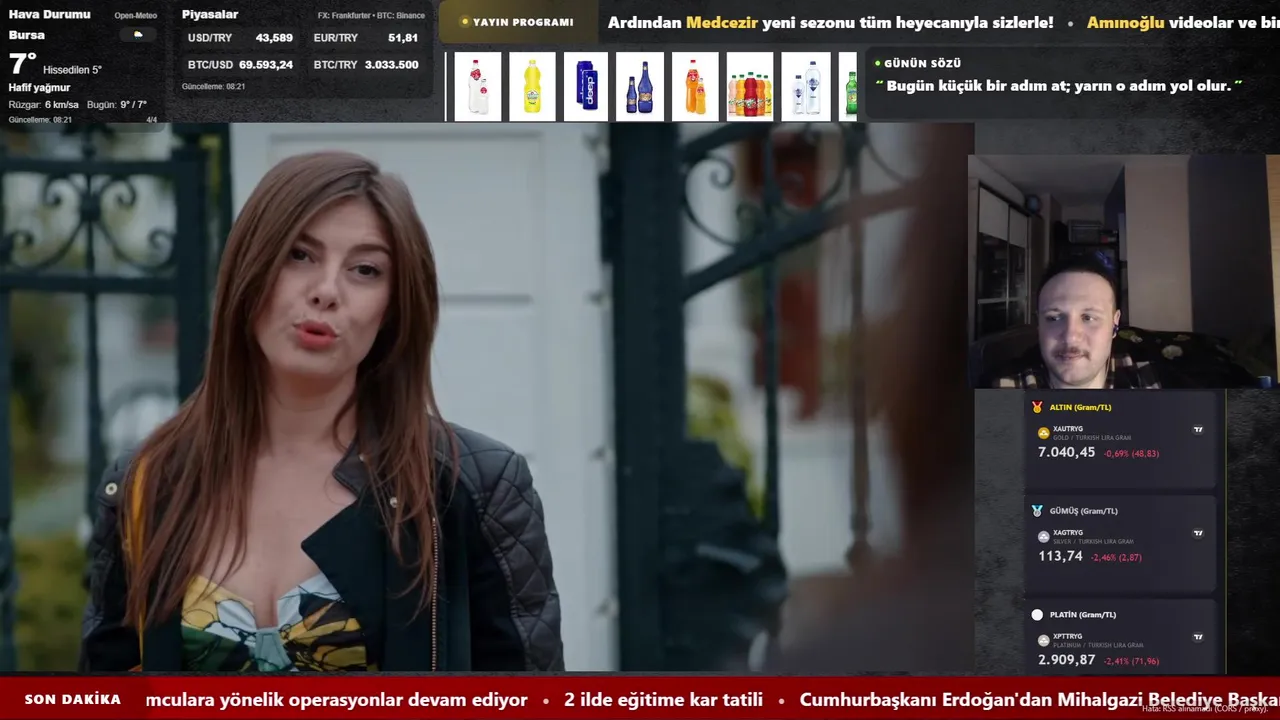
Task: Click the BTC/TRY 3.033.500 rate cell
Action: 365,64
